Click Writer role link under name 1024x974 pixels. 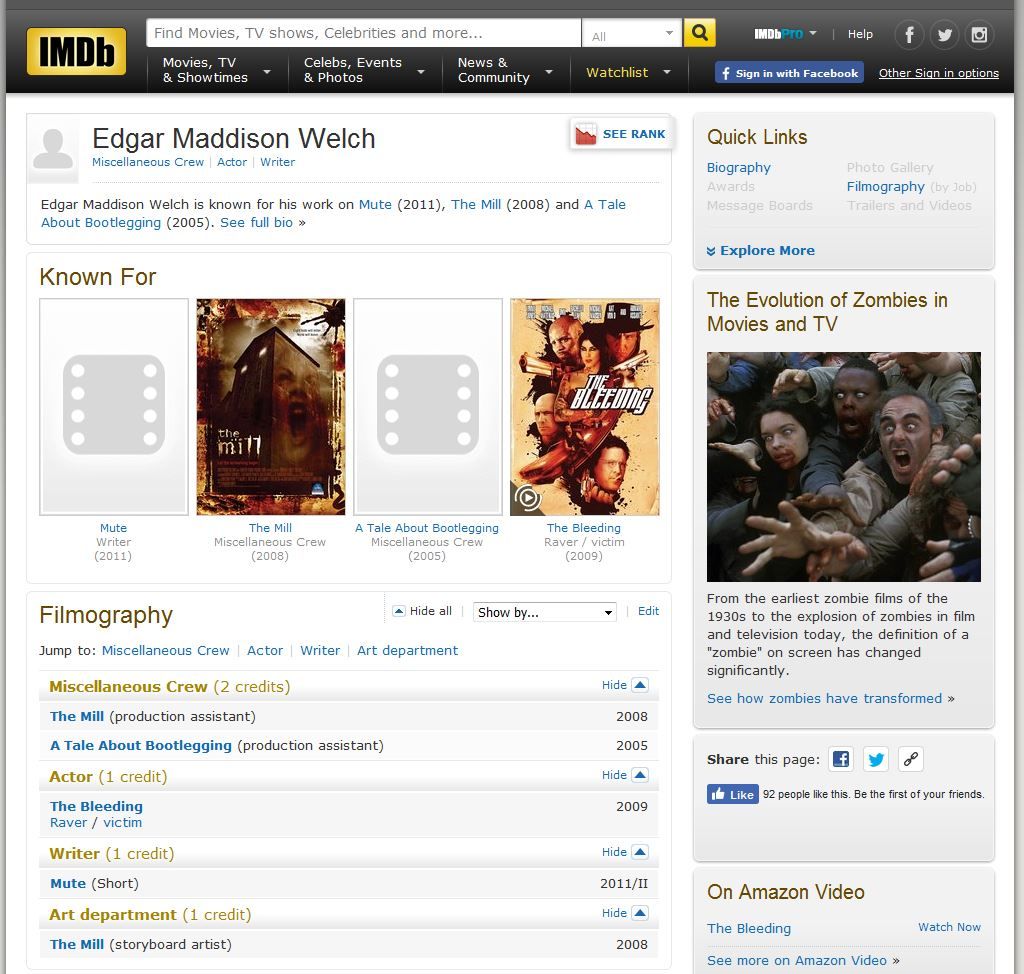[278, 162]
